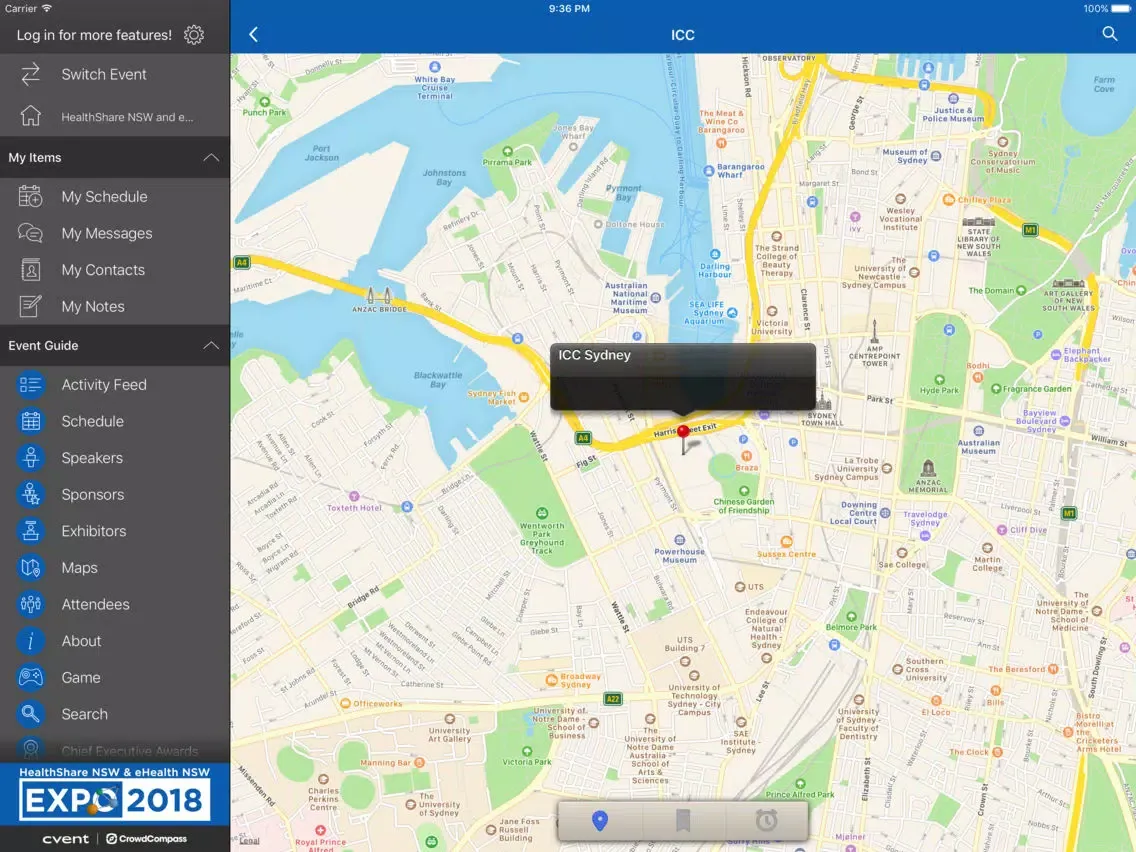Tap the Australian Museum map marker

(978, 430)
